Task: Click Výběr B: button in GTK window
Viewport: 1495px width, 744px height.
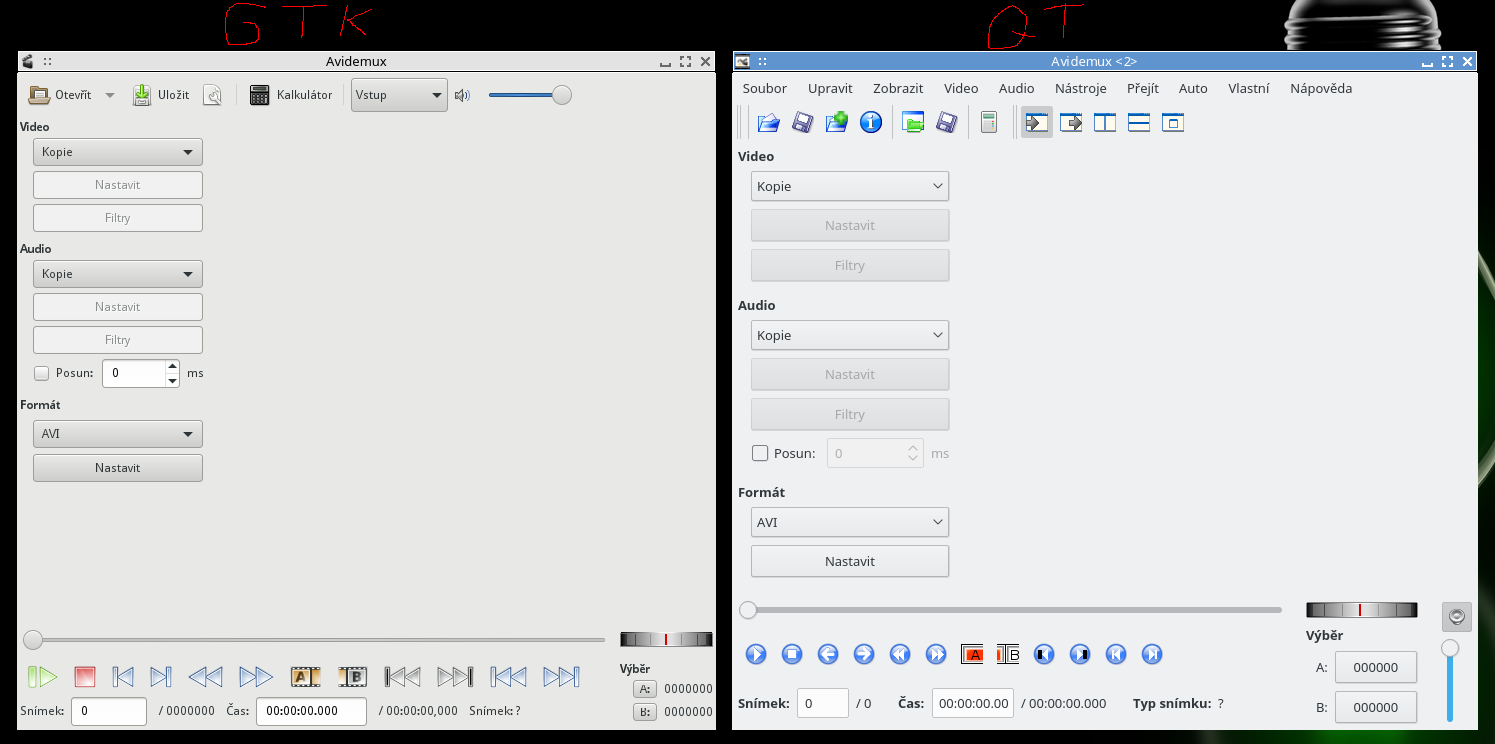Action: [x=645, y=712]
